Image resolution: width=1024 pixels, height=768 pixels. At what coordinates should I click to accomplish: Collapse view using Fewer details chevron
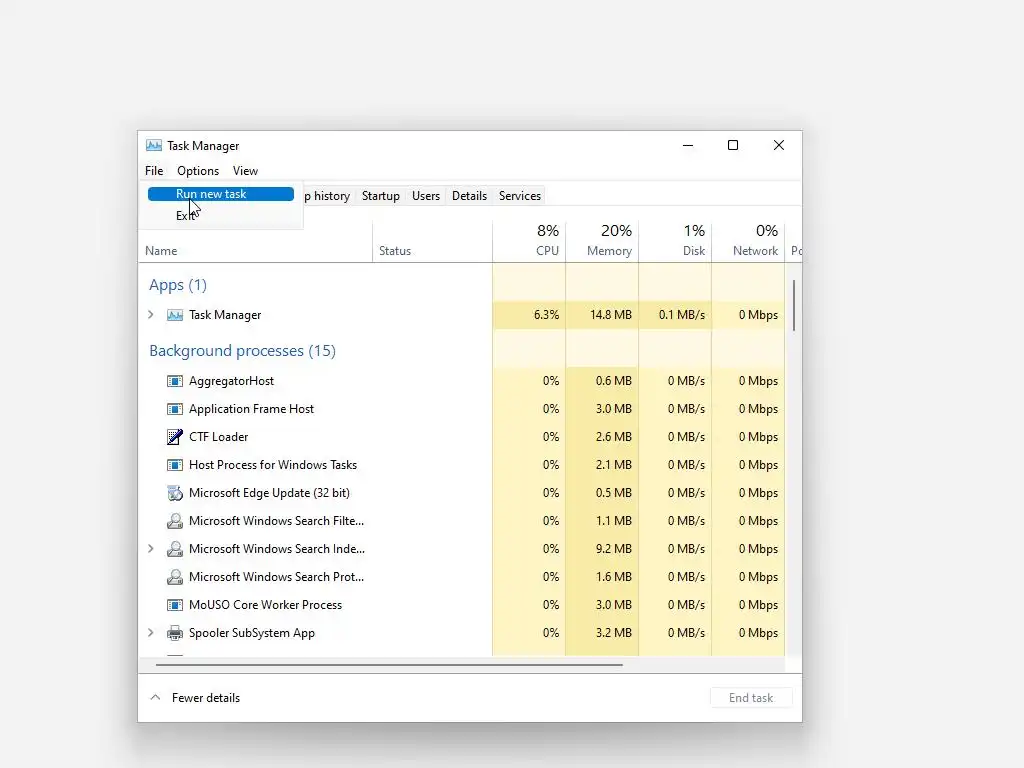click(x=155, y=697)
